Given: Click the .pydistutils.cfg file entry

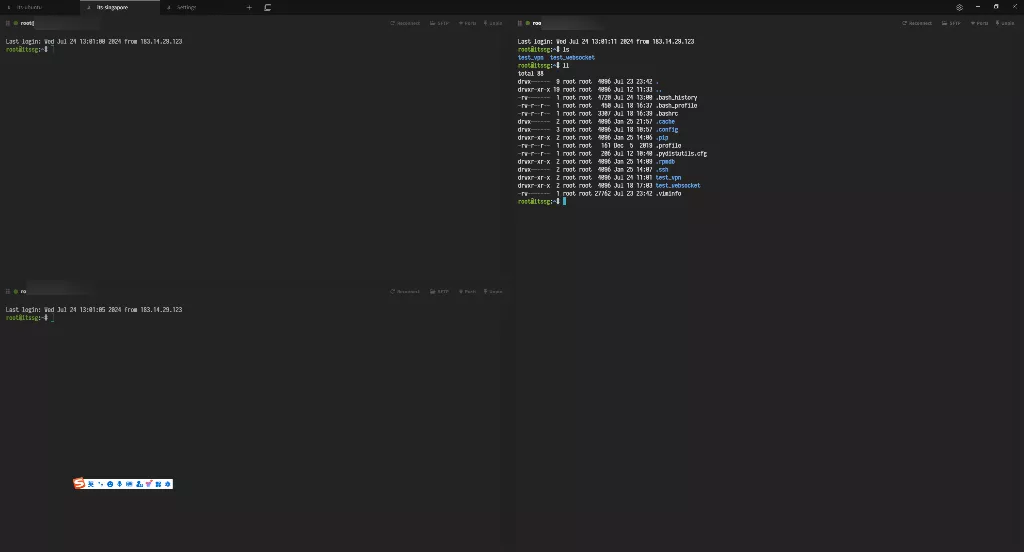Looking at the screenshot, I should coord(681,154).
